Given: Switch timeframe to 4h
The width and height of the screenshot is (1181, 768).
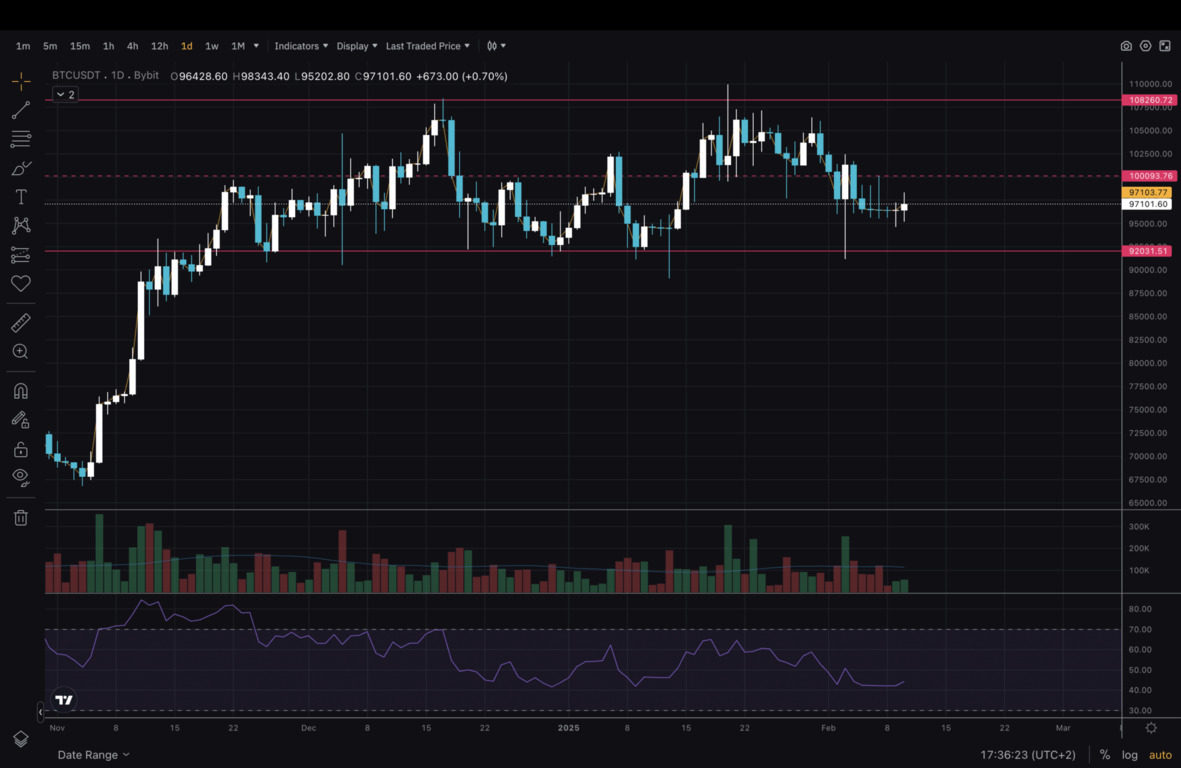Looking at the screenshot, I should tap(132, 46).
